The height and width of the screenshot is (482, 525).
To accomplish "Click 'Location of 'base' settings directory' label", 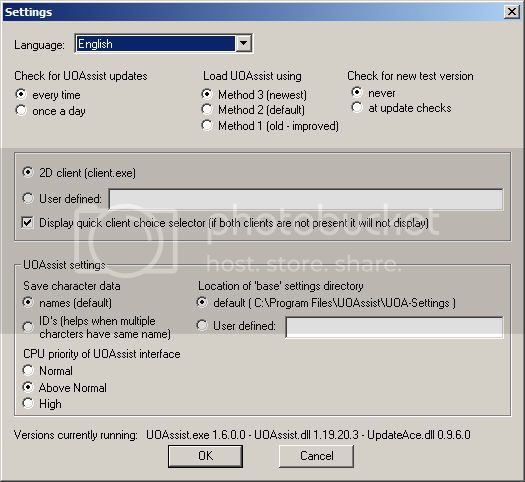I will click(x=281, y=286).
